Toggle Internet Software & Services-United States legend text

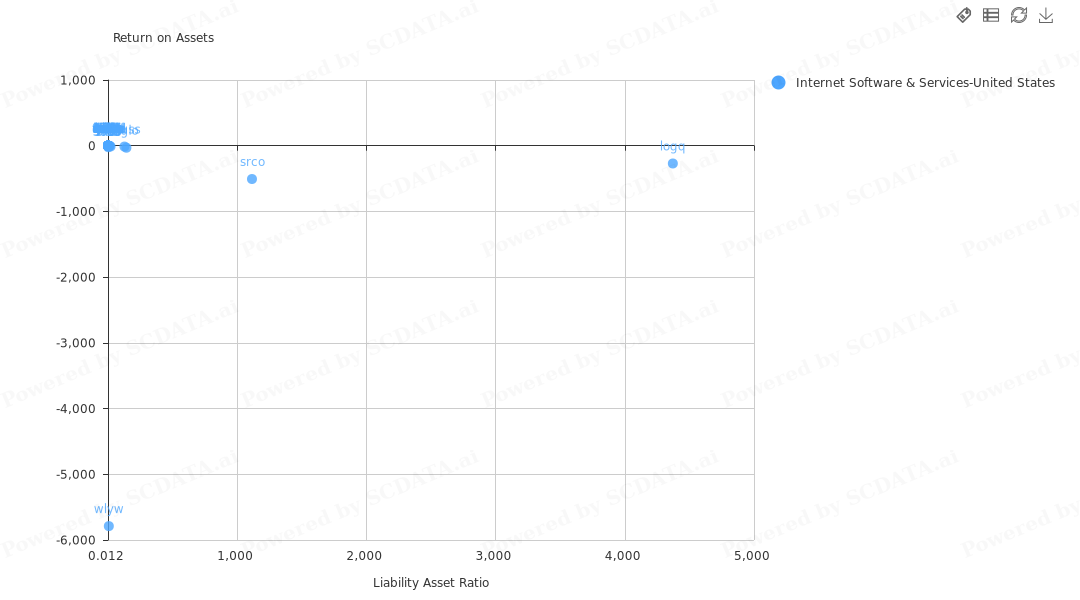tap(925, 83)
